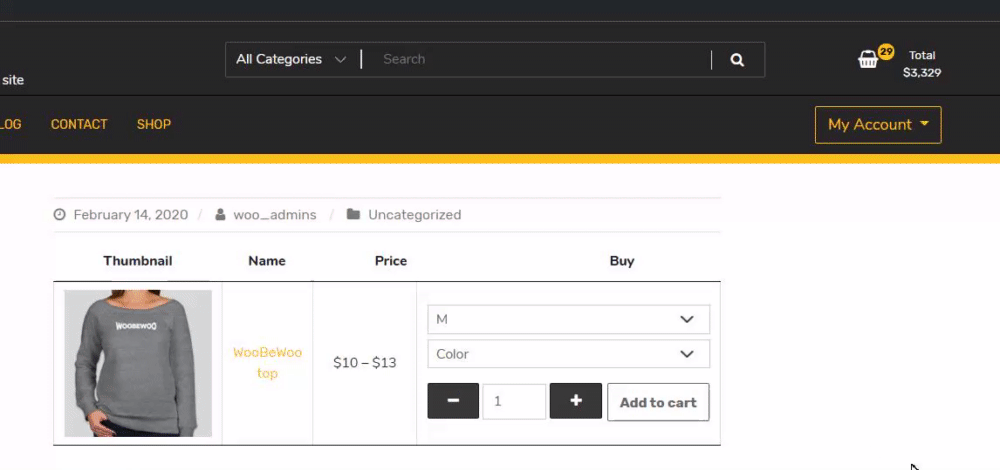This screenshot has width=1000, height=470.
Task: Open the WooBeWoo top product link
Action: [x=267, y=363]
